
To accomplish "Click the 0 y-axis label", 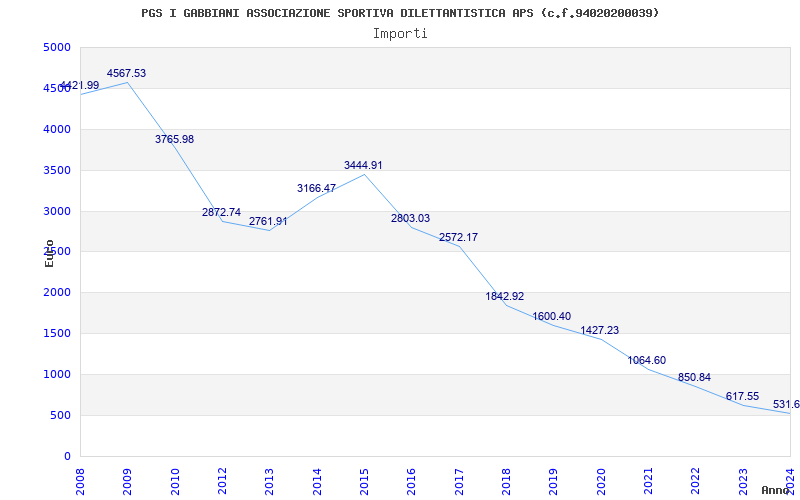I will pyautogui.click(x=67, y=456).
